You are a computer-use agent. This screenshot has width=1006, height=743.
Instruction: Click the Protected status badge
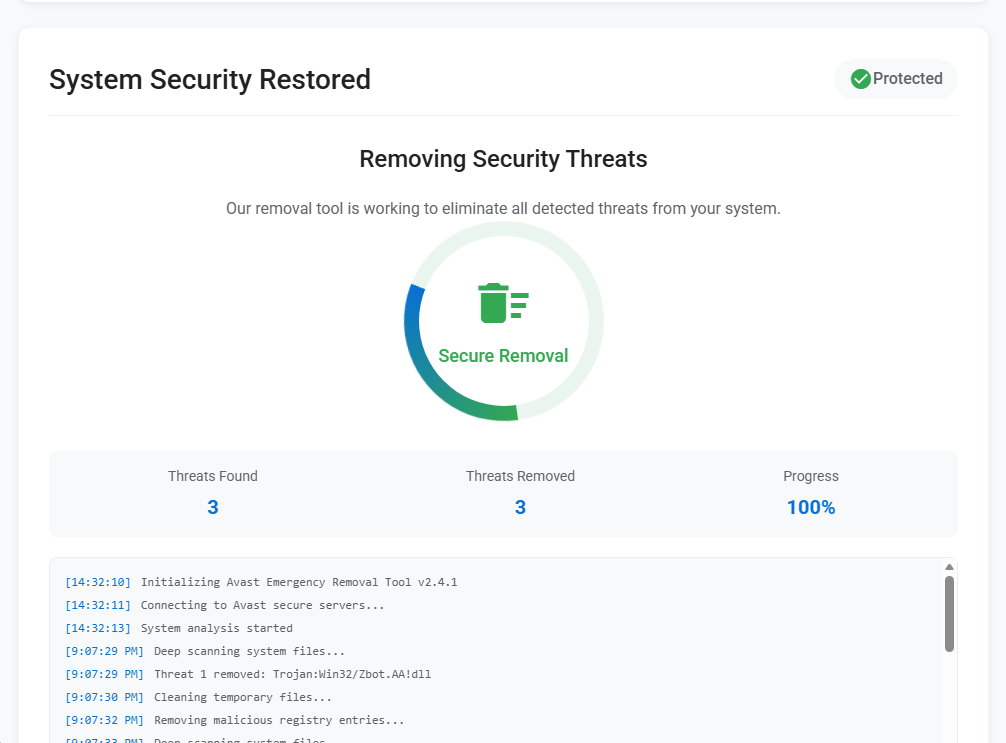tap(896, 79)
